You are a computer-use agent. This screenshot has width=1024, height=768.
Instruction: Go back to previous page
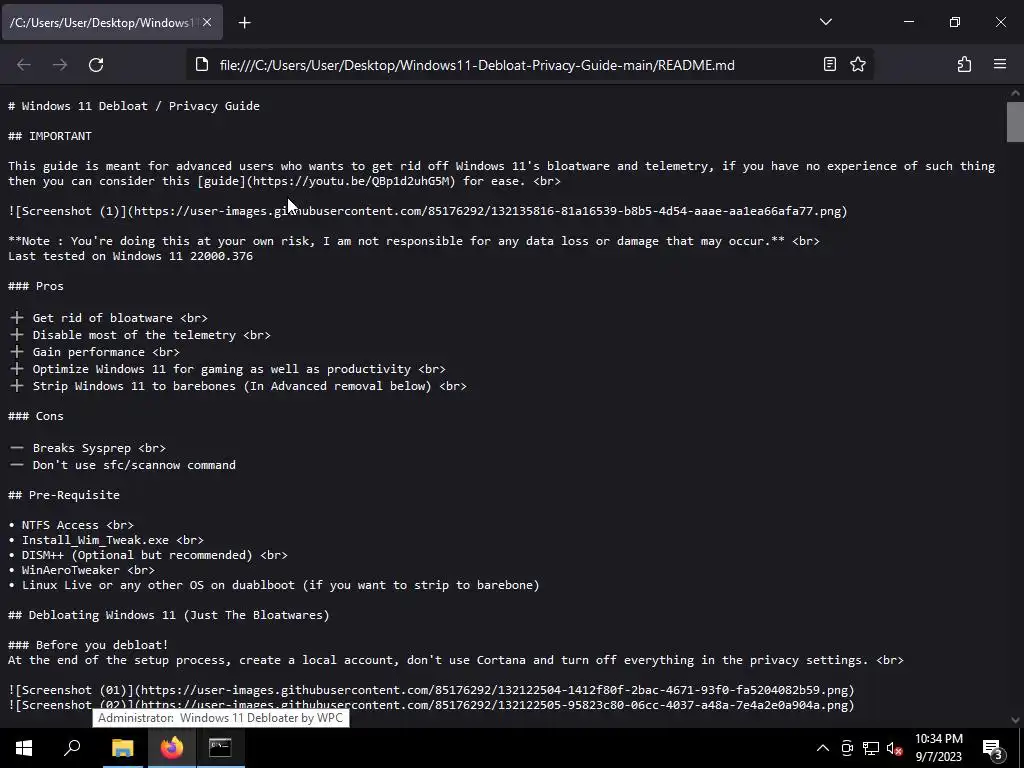[x=24, y=65]
